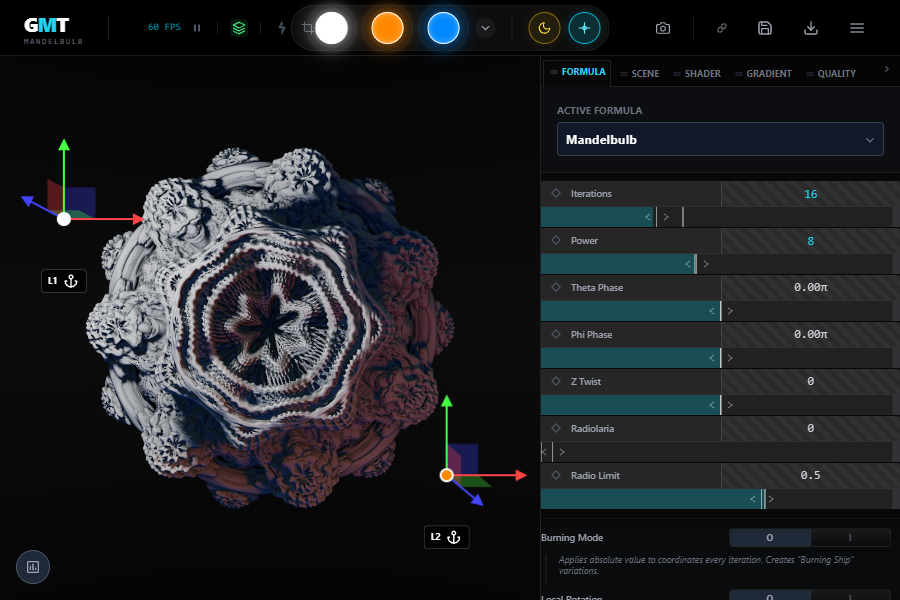Viewport: 900px width, 600px height.
Task: Increase Z Twist with right arrow
Action: 730,405
